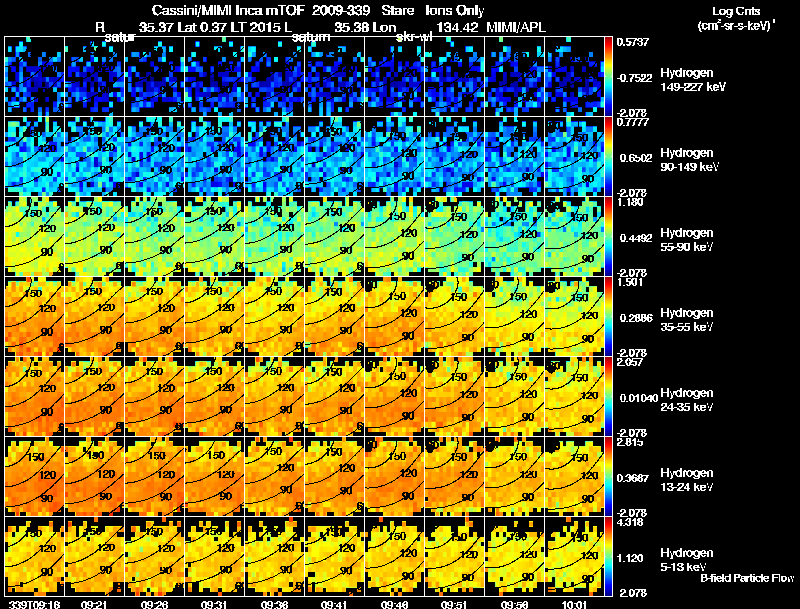This screenshot has width=800, height=609.
Task: Select the 35-55 keV panel at 09:41
Action: (x=334, y=316)
